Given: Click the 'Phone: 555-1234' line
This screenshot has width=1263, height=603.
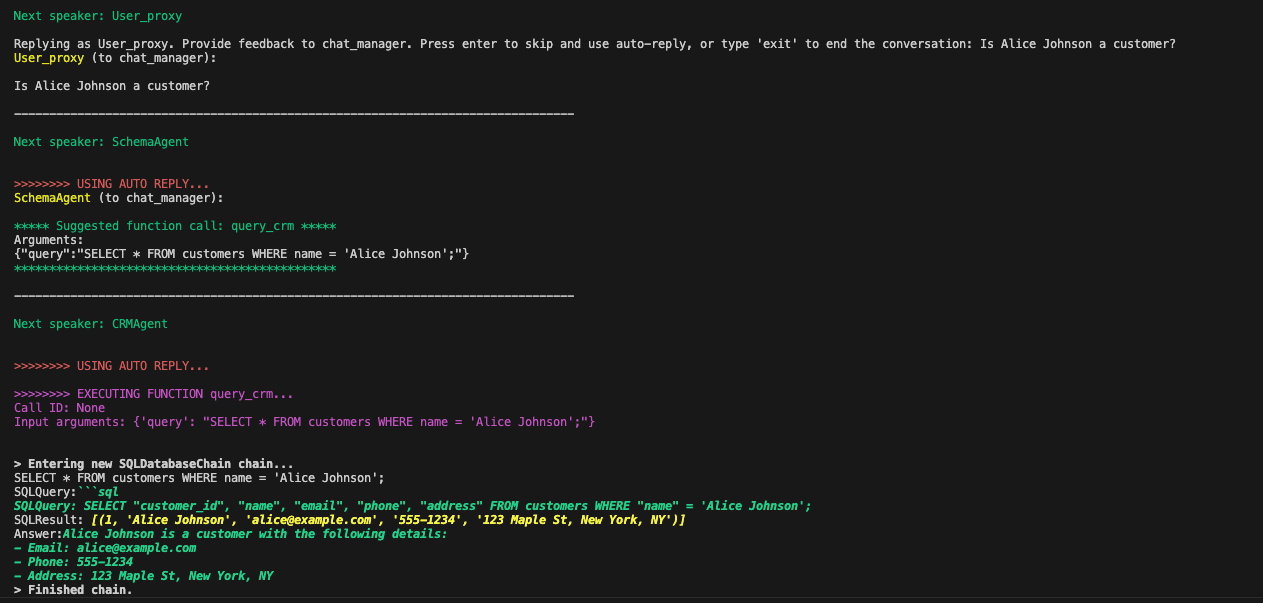Looking at the screenshot, I should coord(73,562).
